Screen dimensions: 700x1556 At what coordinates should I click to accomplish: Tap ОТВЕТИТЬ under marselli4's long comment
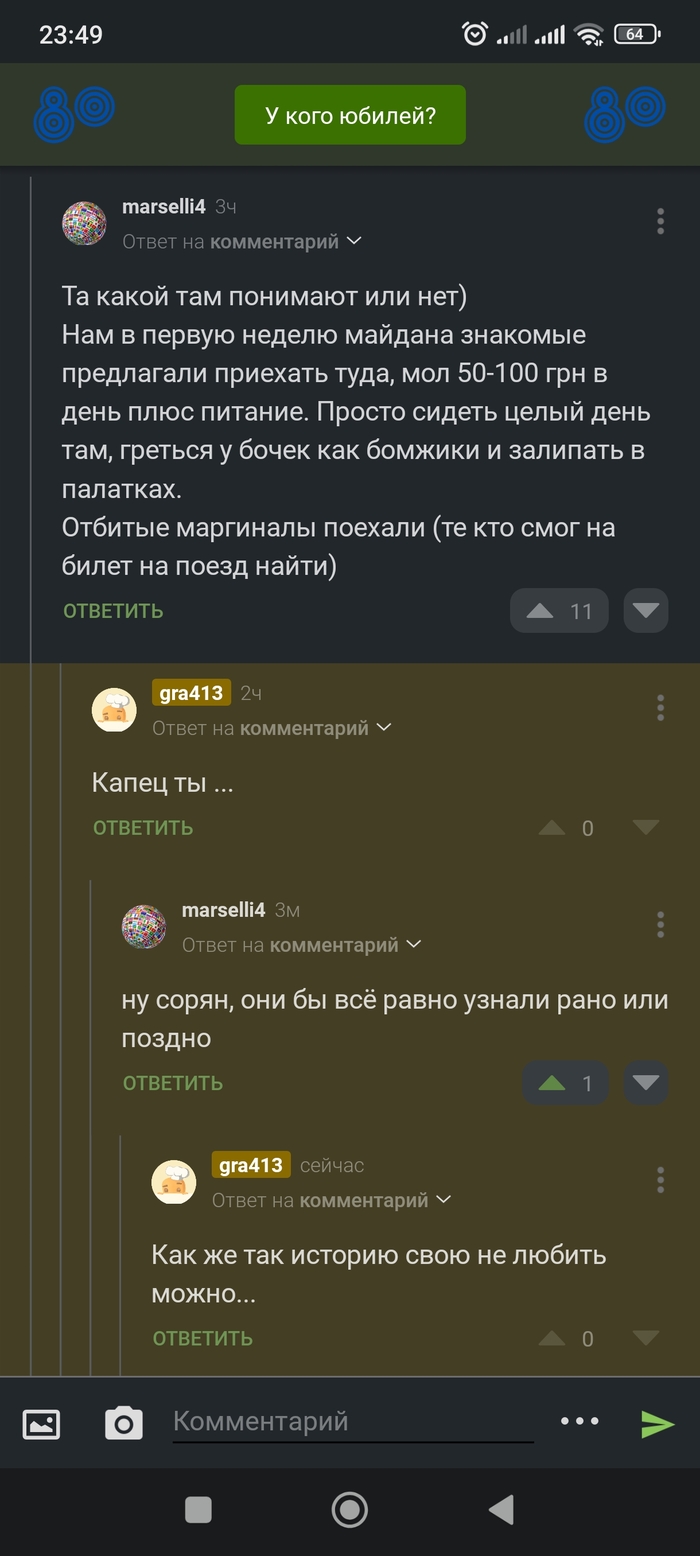coord(112,611)
